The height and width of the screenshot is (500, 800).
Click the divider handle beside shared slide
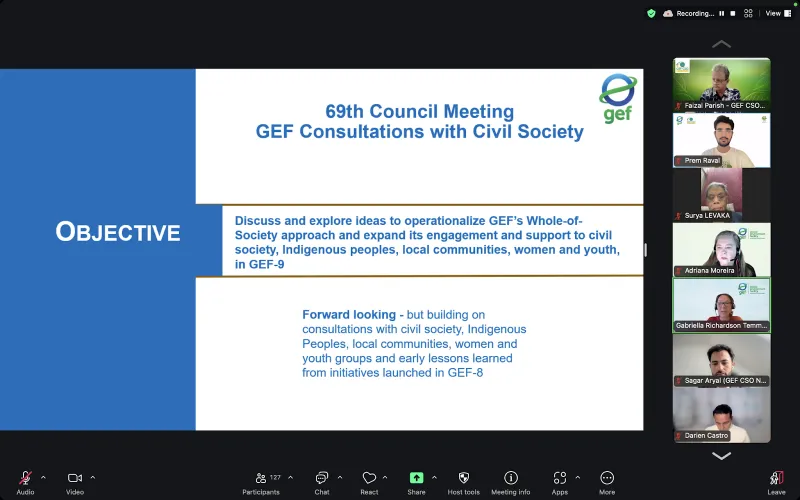[x=646, y=250]
